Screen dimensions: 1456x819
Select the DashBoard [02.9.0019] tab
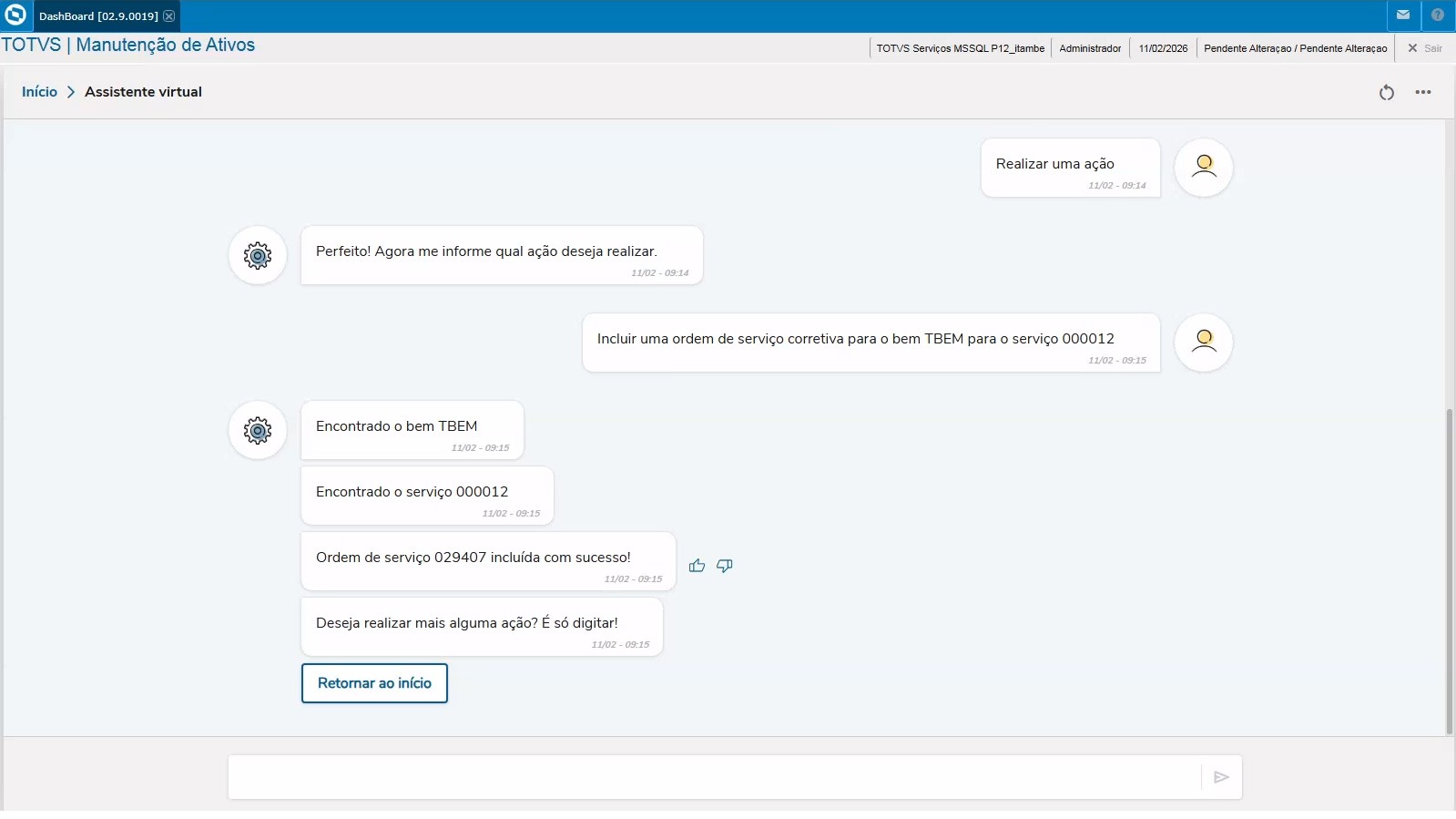[97, 16]
